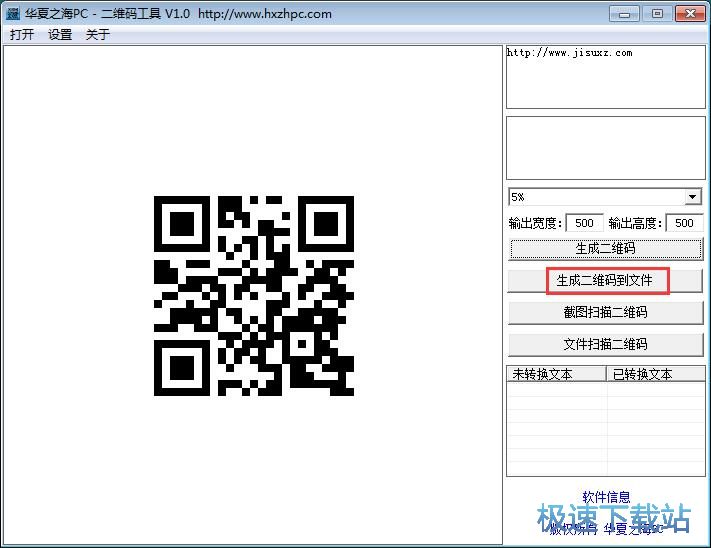Click the 已转换文本 column header
Image resolution: width=711 pixels, height=548 pixels.
656,374
